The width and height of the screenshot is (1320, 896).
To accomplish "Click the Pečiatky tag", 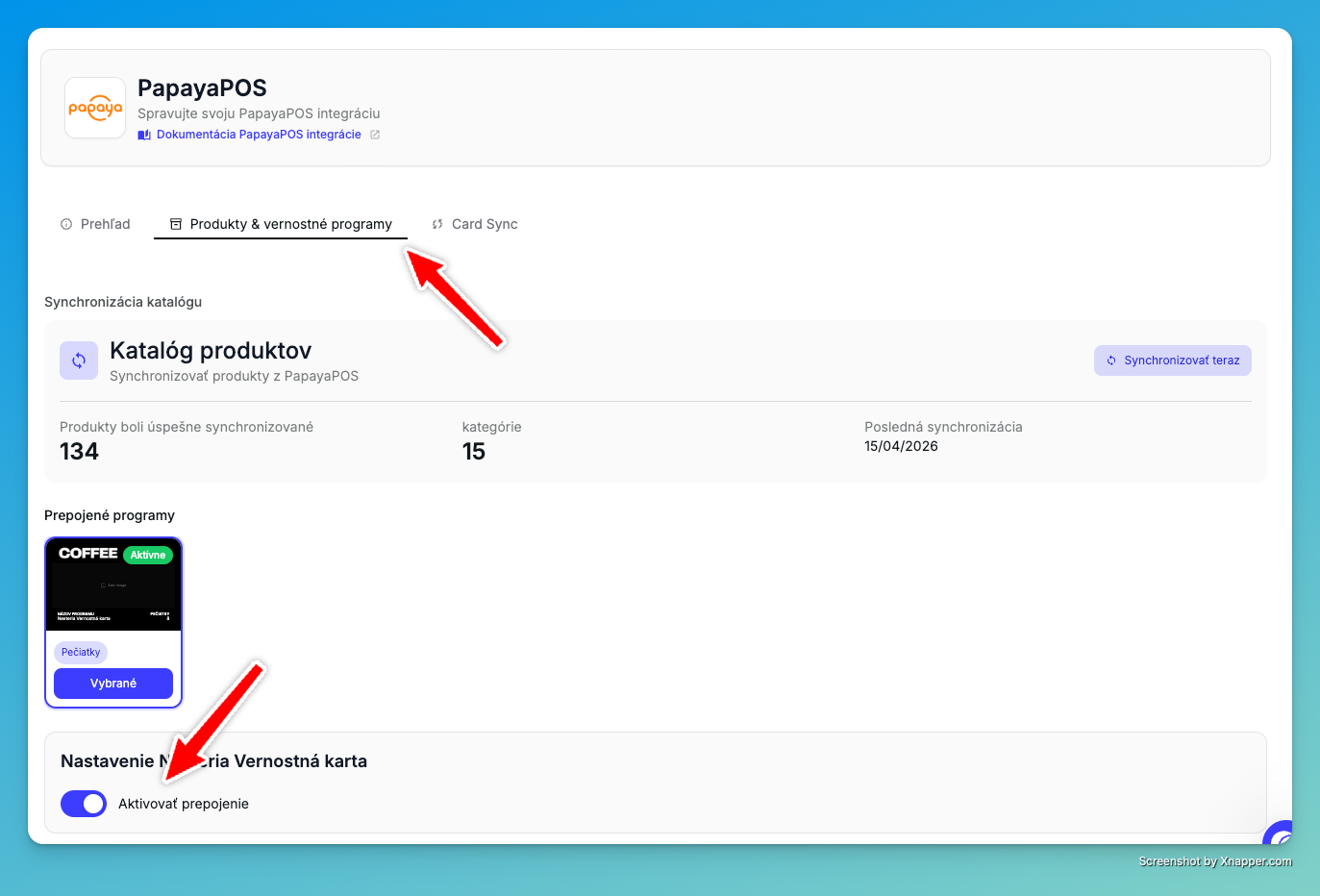I will point(81,652).
